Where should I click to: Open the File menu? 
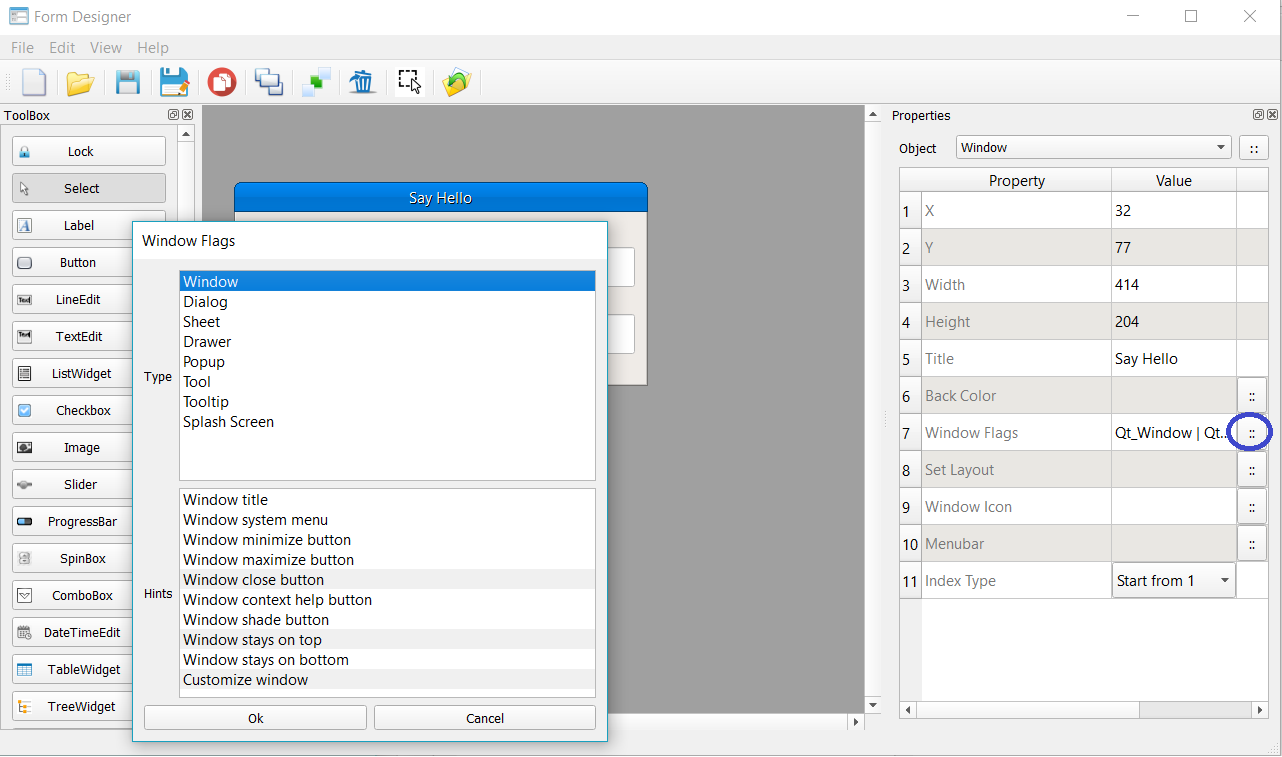point(22,48)
